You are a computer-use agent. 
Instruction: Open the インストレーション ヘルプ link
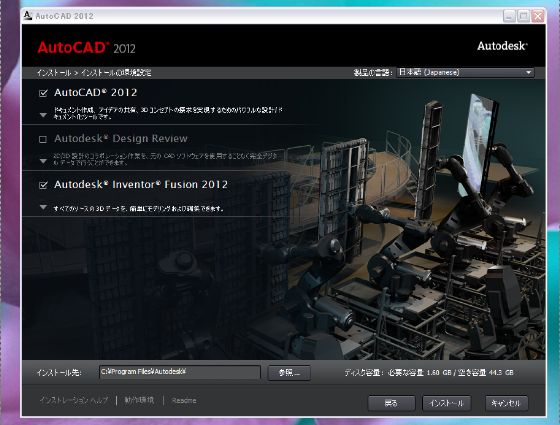pyautogui.click(x=74, y=400)
